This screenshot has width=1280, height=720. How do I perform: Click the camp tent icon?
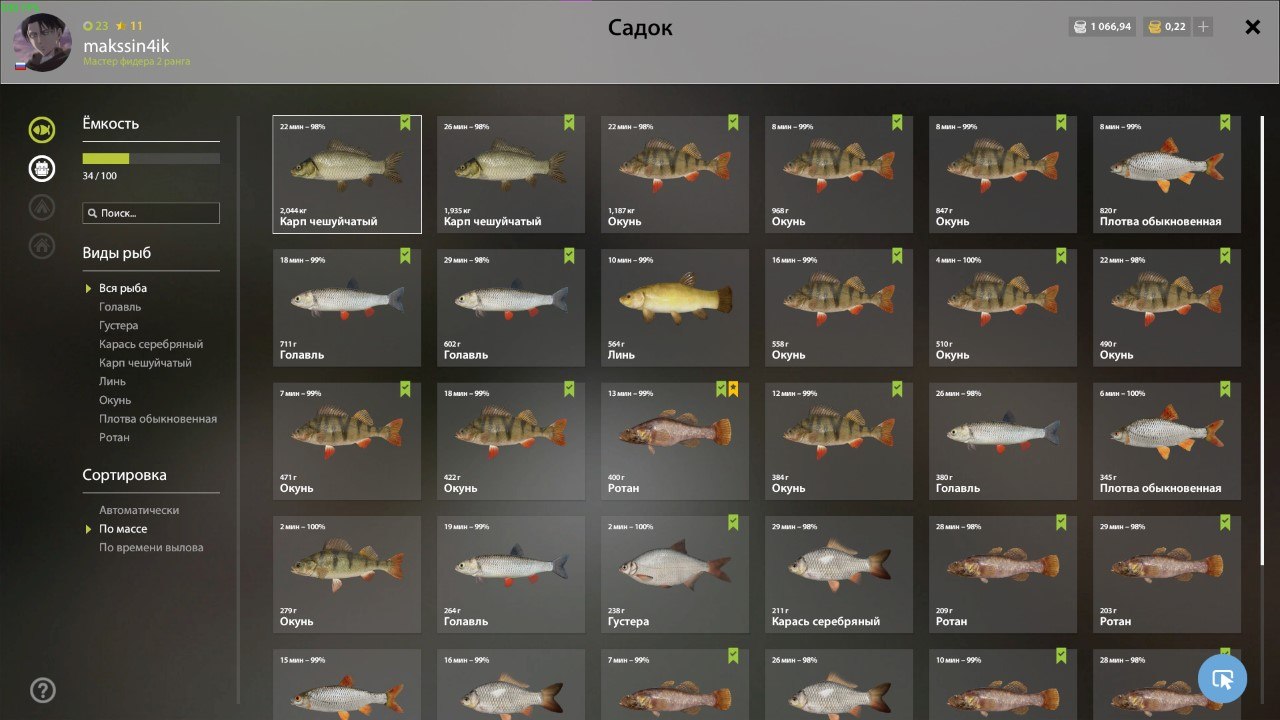tap(42, 206)
